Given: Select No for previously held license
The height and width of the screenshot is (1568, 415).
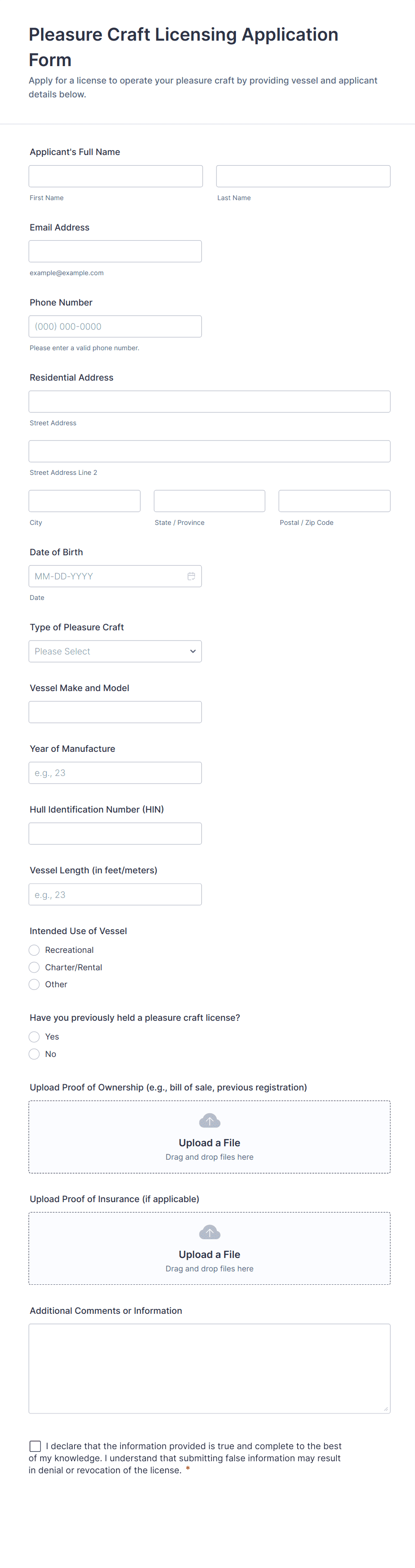Looking at the screenshot, I should (35, 1054).
